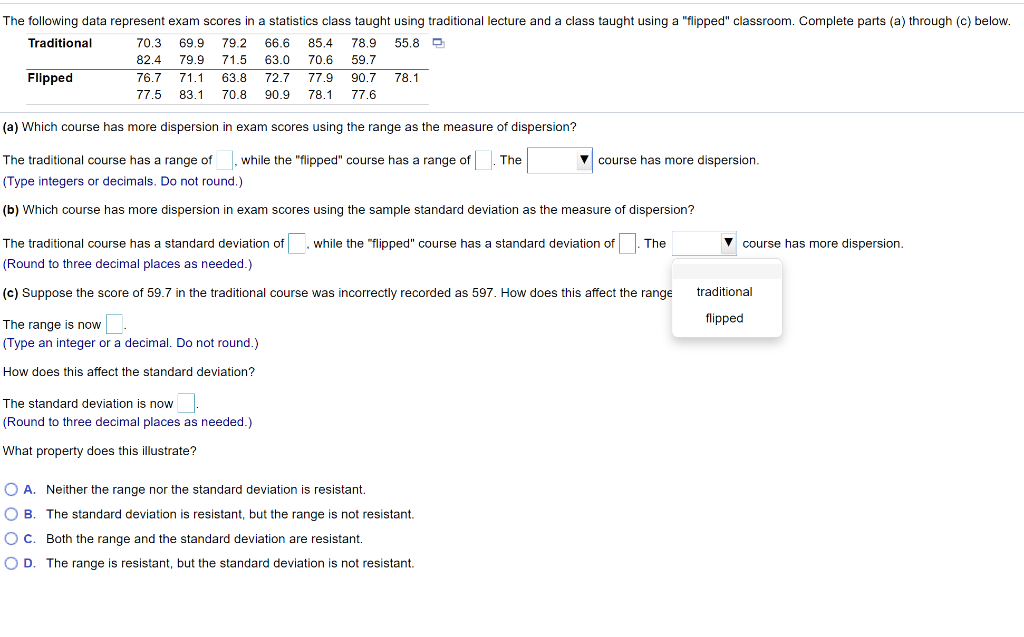Choose the blank entry in dropdown list

(726, 270)
